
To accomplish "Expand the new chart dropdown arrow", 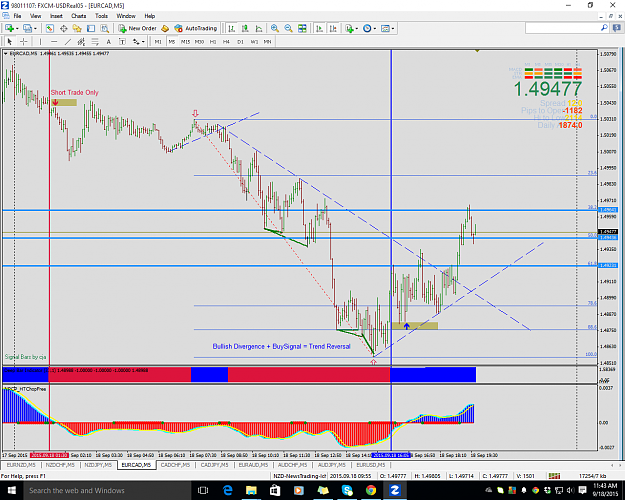I will click(17, 28).
